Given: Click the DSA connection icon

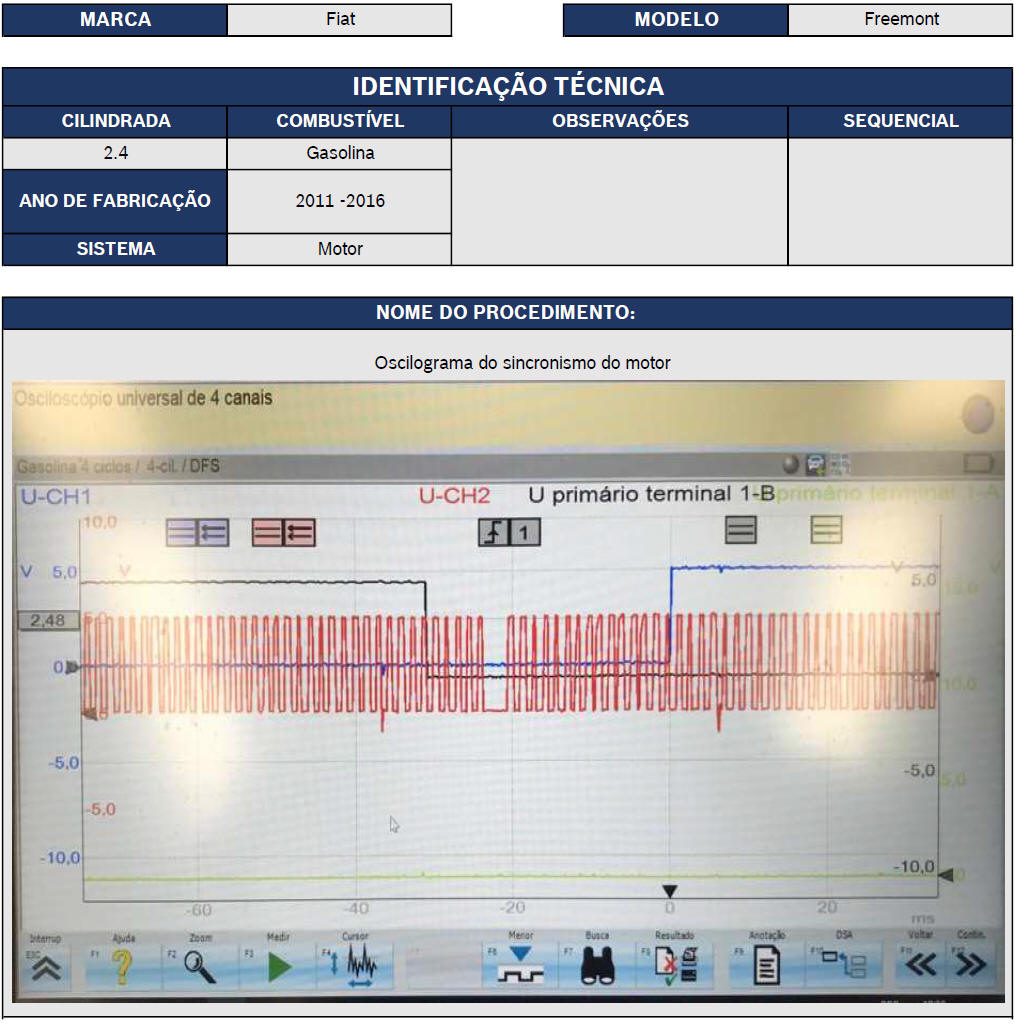Looking at the screenshot, I should pos(844,966).
